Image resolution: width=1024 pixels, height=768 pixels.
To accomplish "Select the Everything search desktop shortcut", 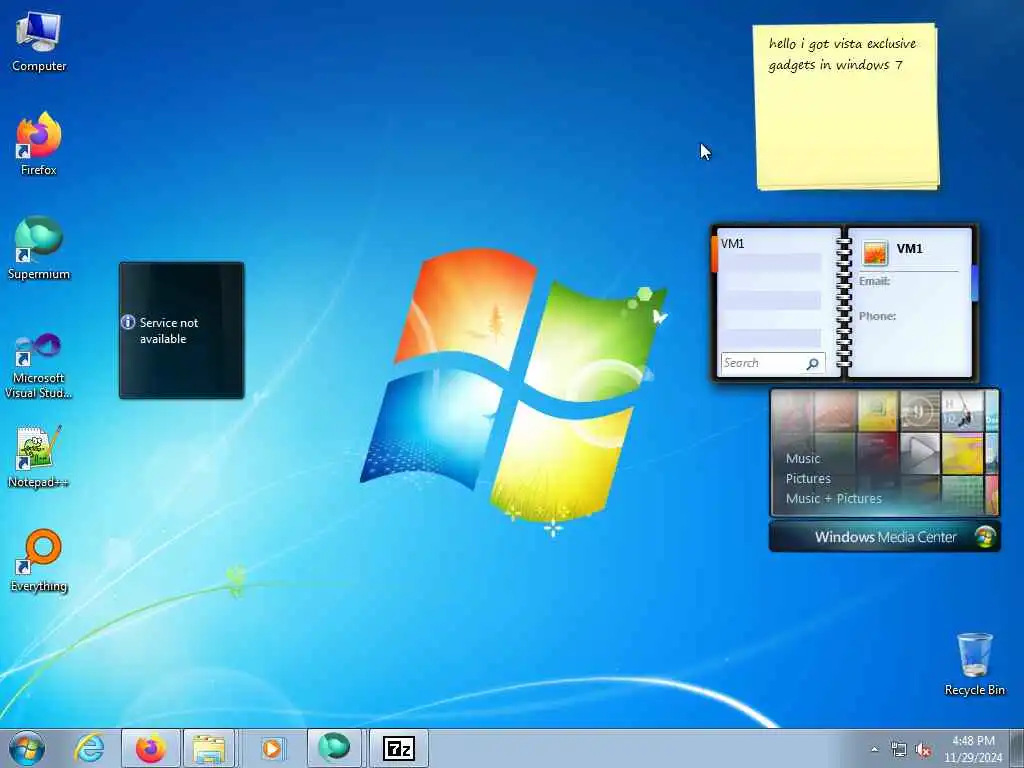I will click(x=39, y=561).
